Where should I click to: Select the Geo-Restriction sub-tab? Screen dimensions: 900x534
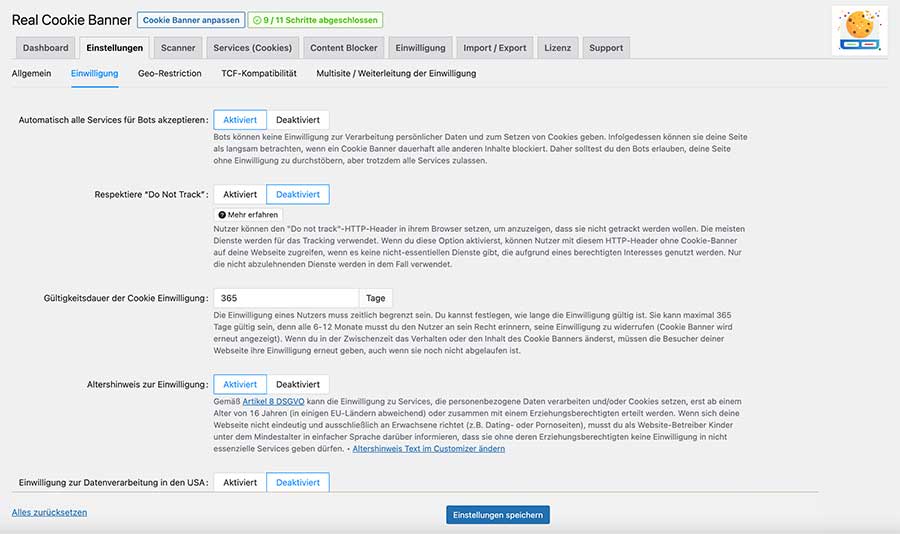pyautogui.click(x=169, y=73)
